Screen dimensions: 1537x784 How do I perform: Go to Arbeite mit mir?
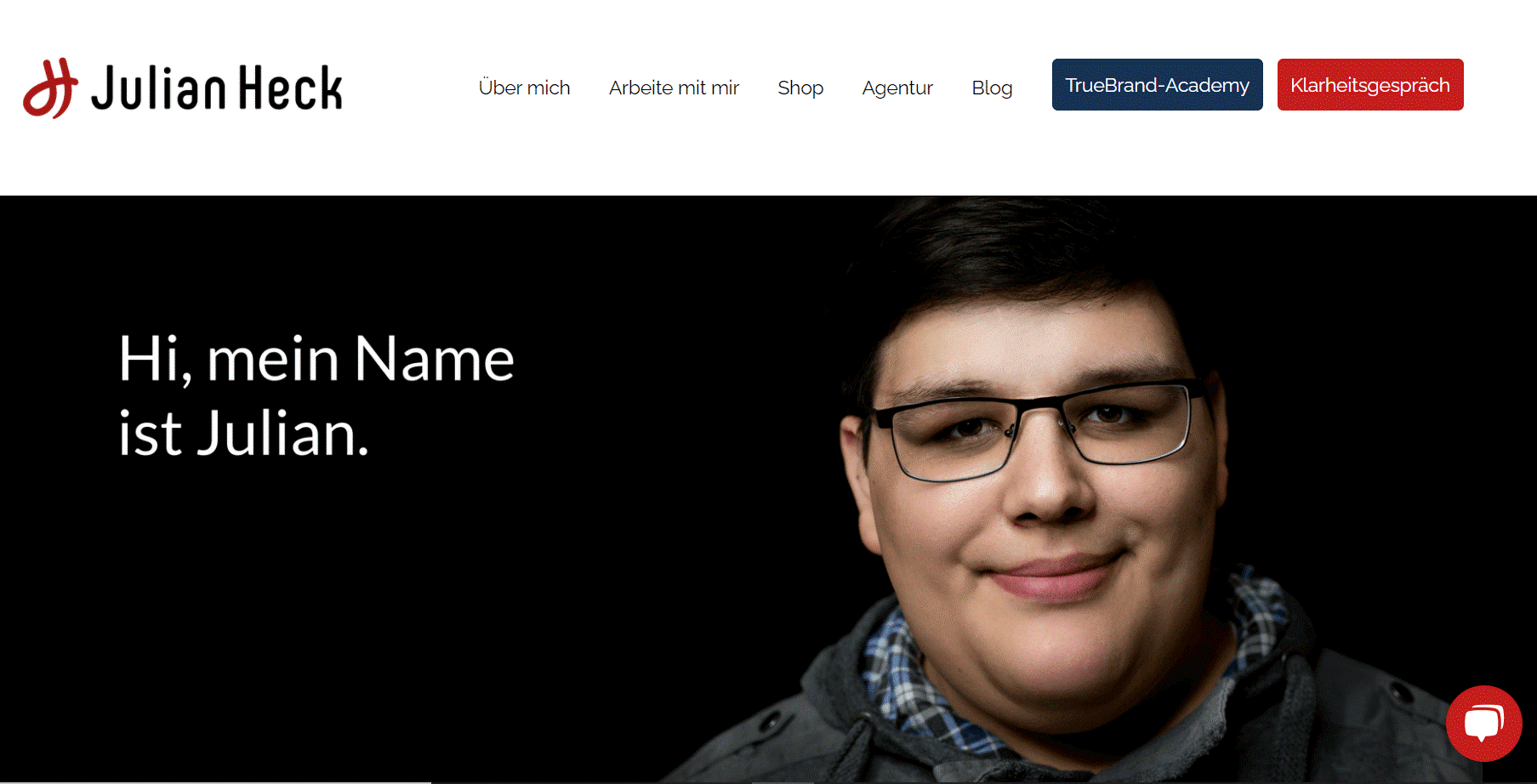[x=674, y=88]
